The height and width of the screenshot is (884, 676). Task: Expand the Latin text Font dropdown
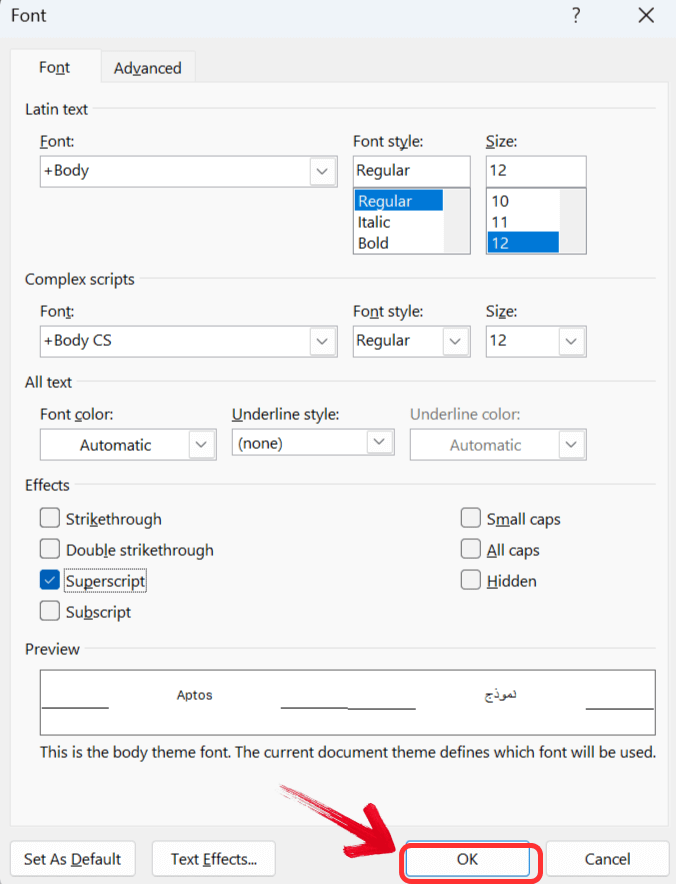click(322, 171)
